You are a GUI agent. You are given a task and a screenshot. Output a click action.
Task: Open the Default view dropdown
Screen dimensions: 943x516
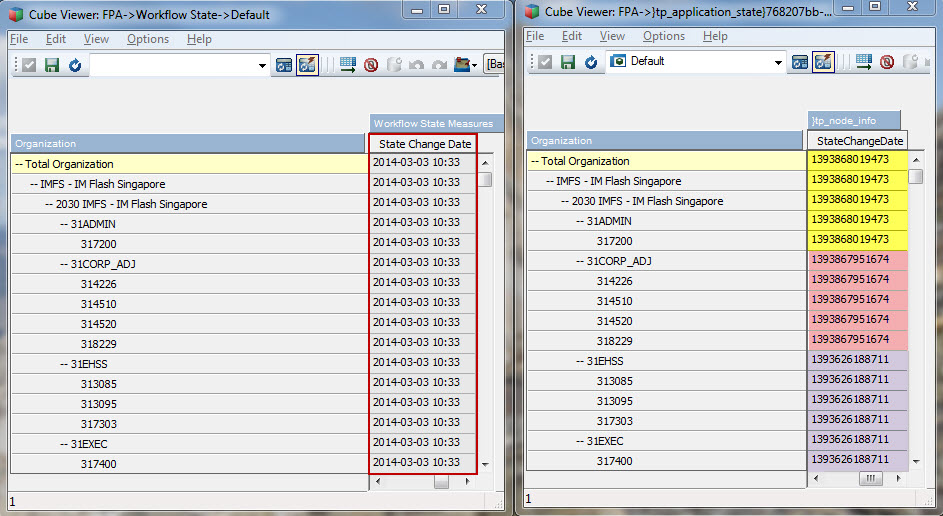coord(778,63)
